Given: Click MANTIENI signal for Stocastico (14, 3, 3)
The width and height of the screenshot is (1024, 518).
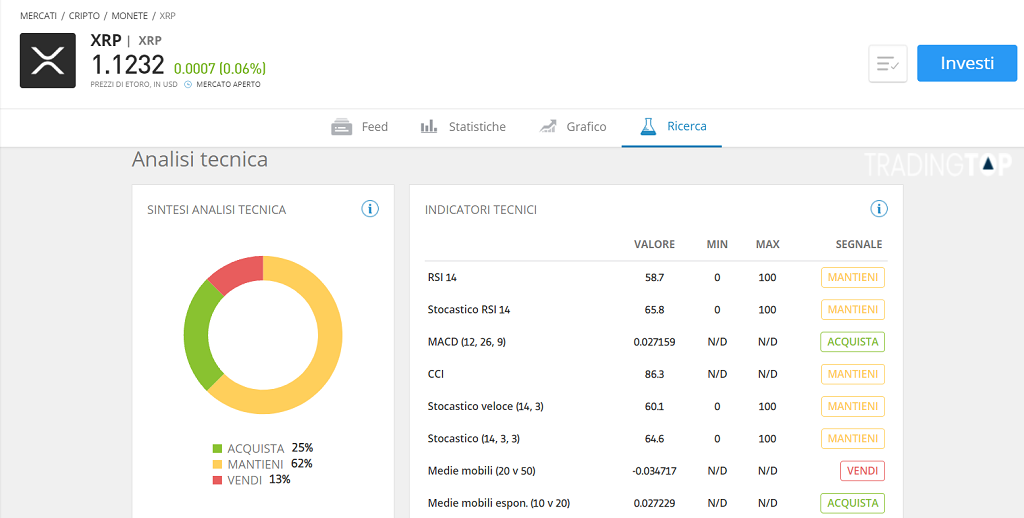Looking at the screenshot, I should [x=852, y=438].
